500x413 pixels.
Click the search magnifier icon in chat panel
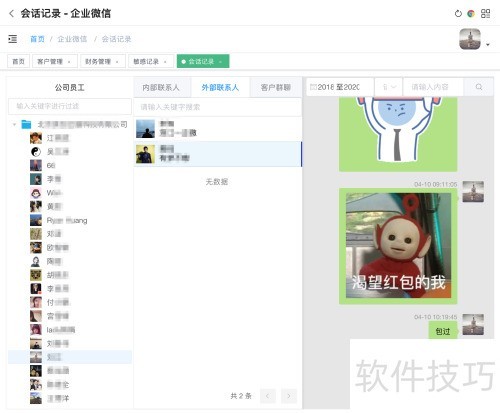click(479, 87)
